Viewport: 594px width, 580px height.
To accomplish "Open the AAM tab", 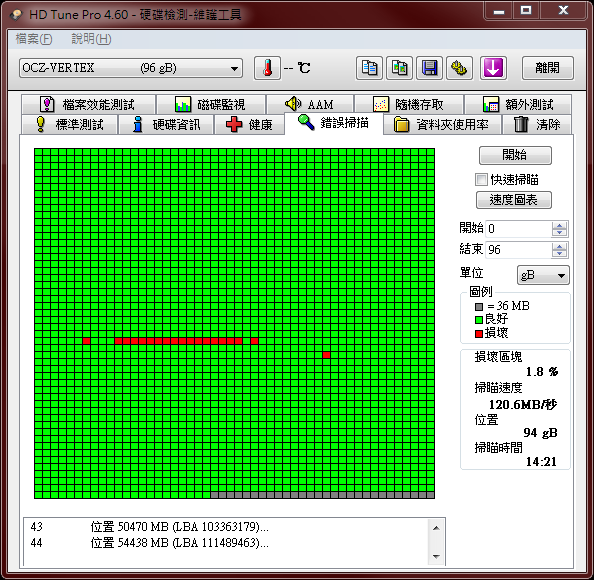I will (310, 104).
